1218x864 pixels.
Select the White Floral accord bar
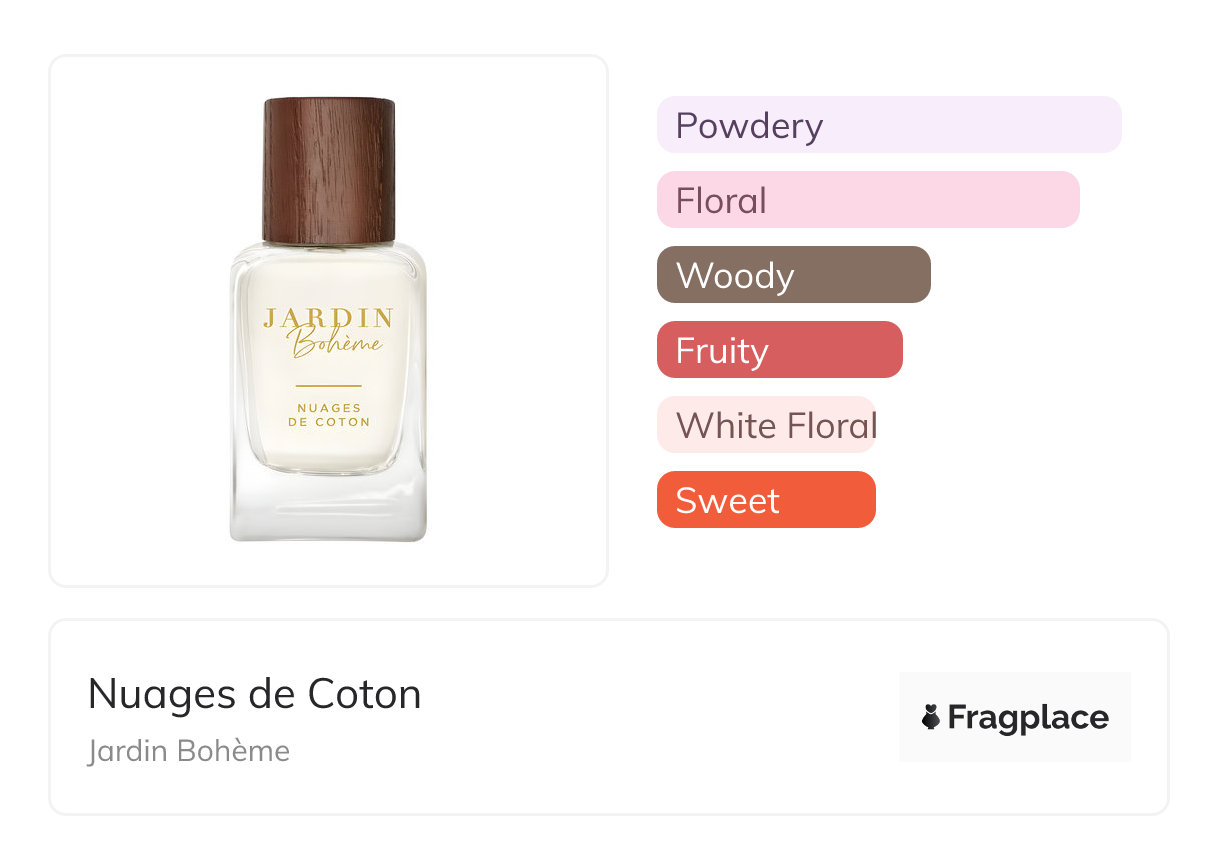click(x=766, y=425)
